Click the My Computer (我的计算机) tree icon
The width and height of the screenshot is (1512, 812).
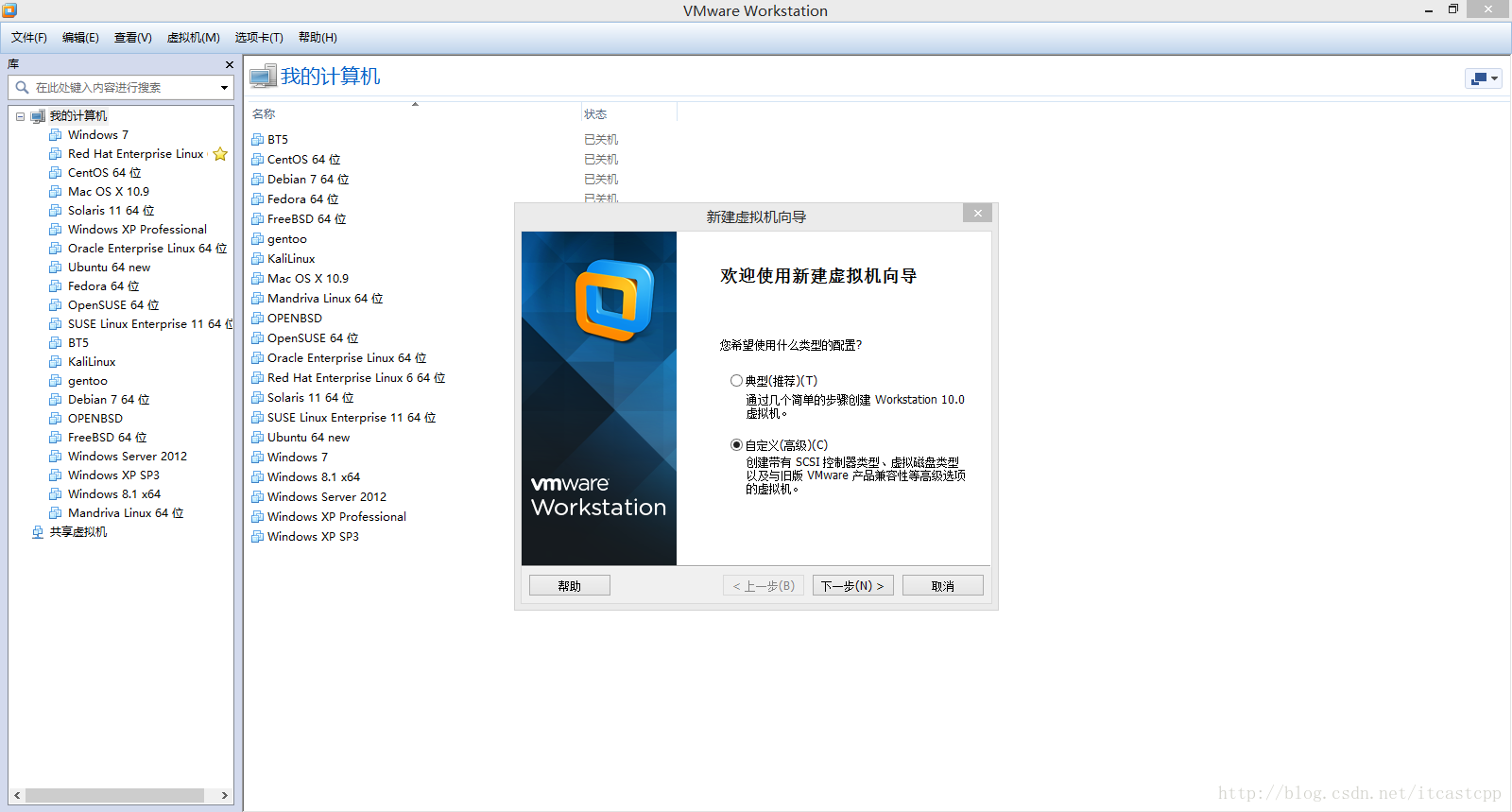point(38,116)
